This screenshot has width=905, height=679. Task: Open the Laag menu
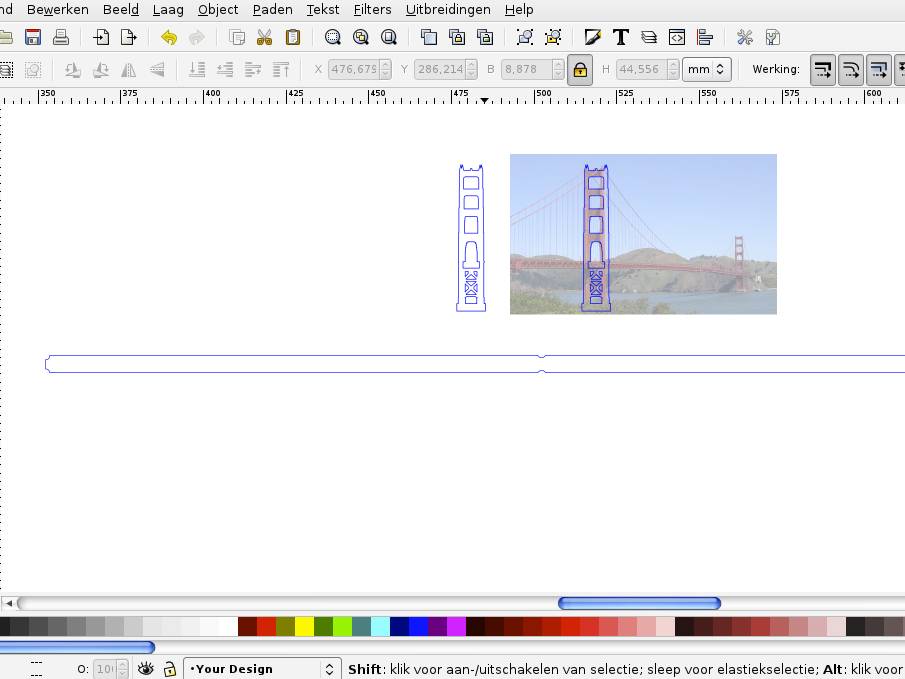point(168,10)
